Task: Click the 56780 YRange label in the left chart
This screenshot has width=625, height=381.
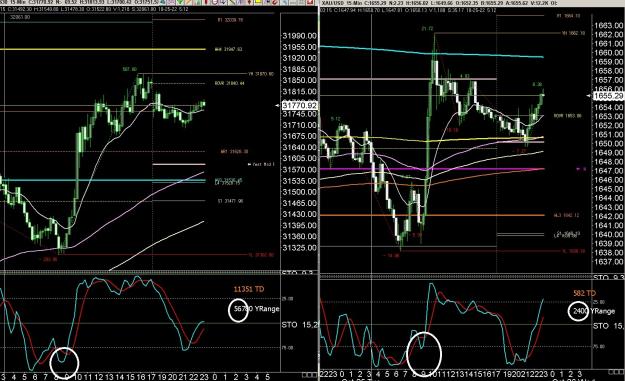Action: [257, 309]
